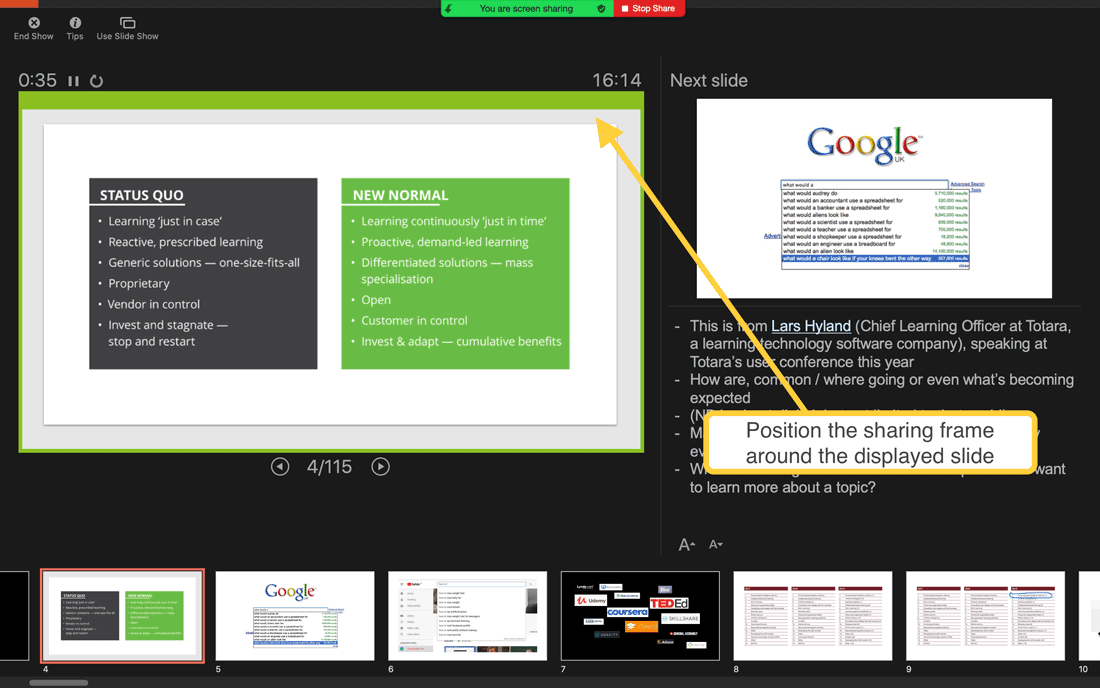Click the screen sharing shield icon

click(x=601, y=8)
